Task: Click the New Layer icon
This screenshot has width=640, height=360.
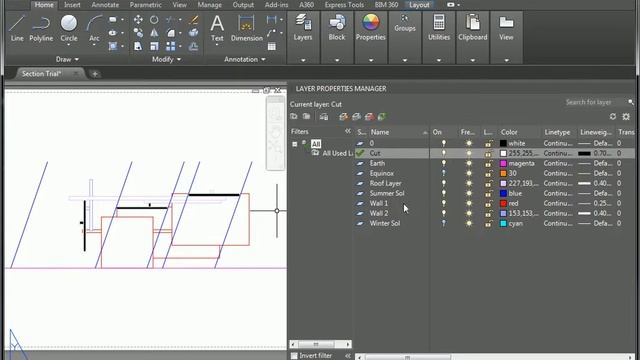Action: 343,117
